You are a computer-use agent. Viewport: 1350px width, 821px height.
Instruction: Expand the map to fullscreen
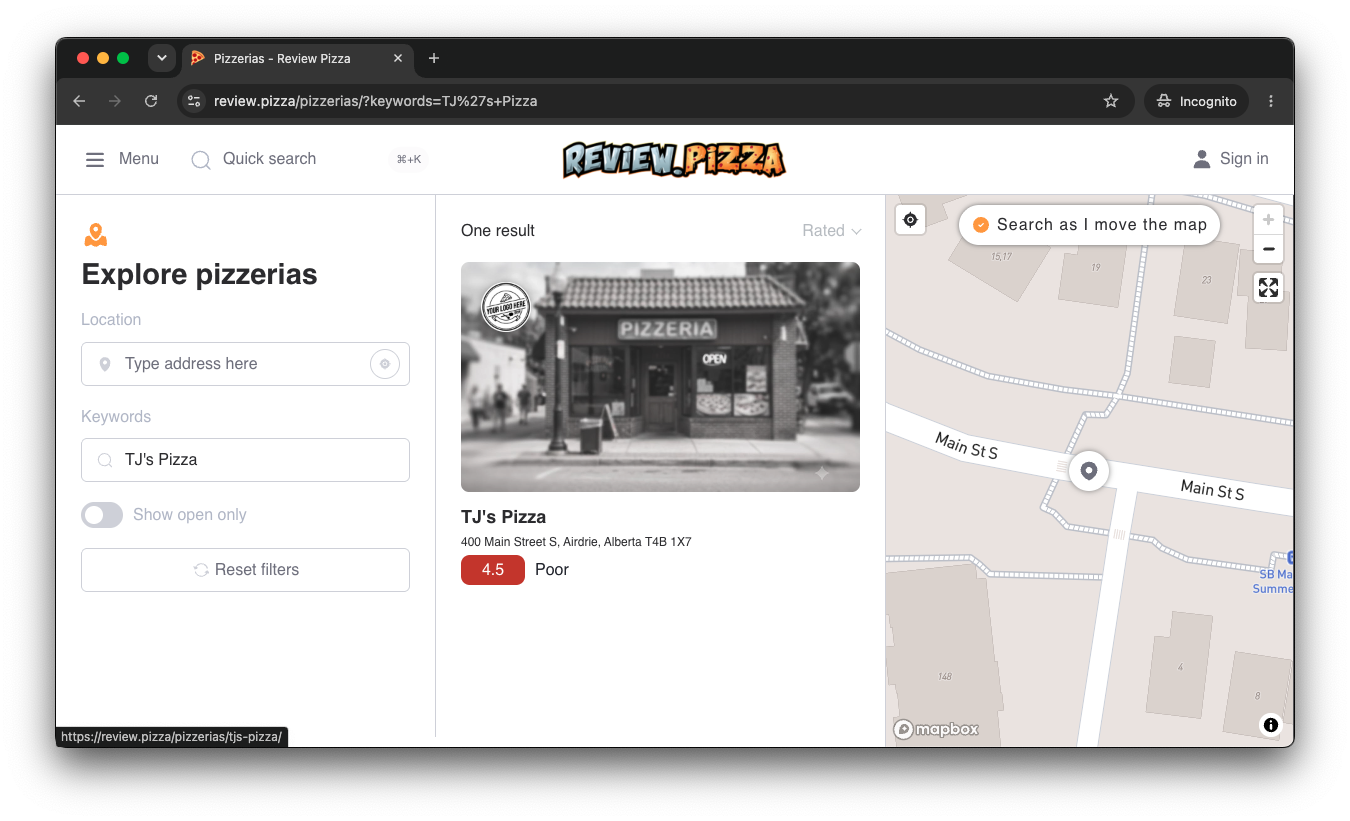pos(1268,288)
